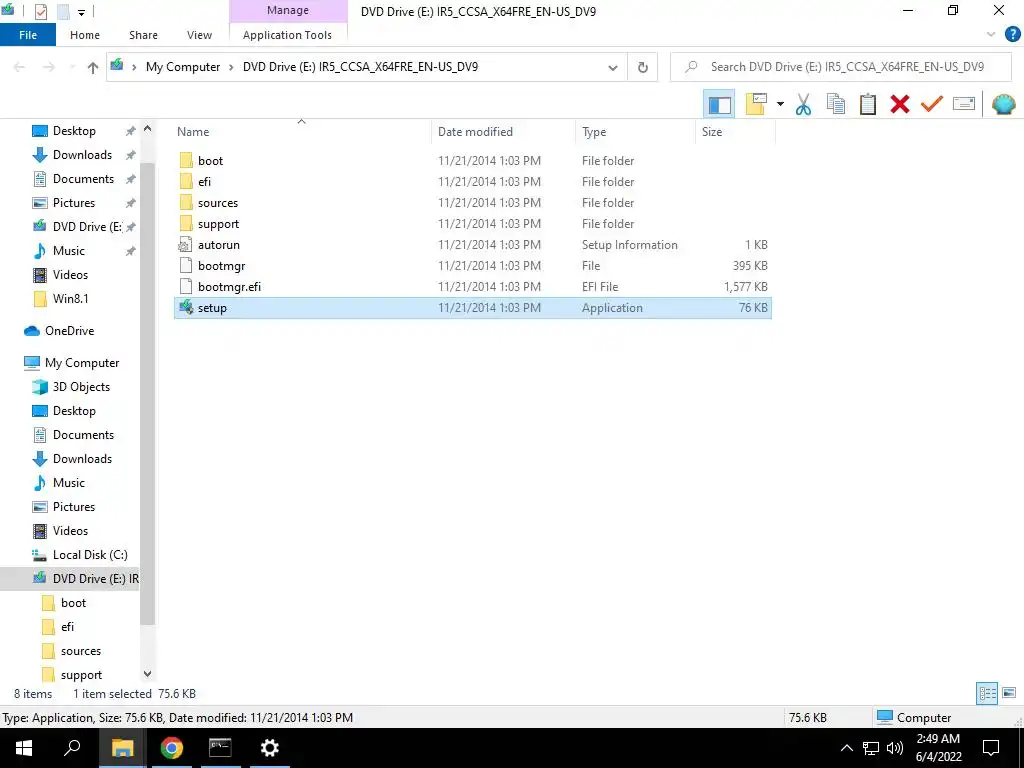Image resolution: width=1024 pixels, height=768 pixels.
Task: Switch to large icons view toggle
Action: pyautogui.click(x=1009, y=693)
